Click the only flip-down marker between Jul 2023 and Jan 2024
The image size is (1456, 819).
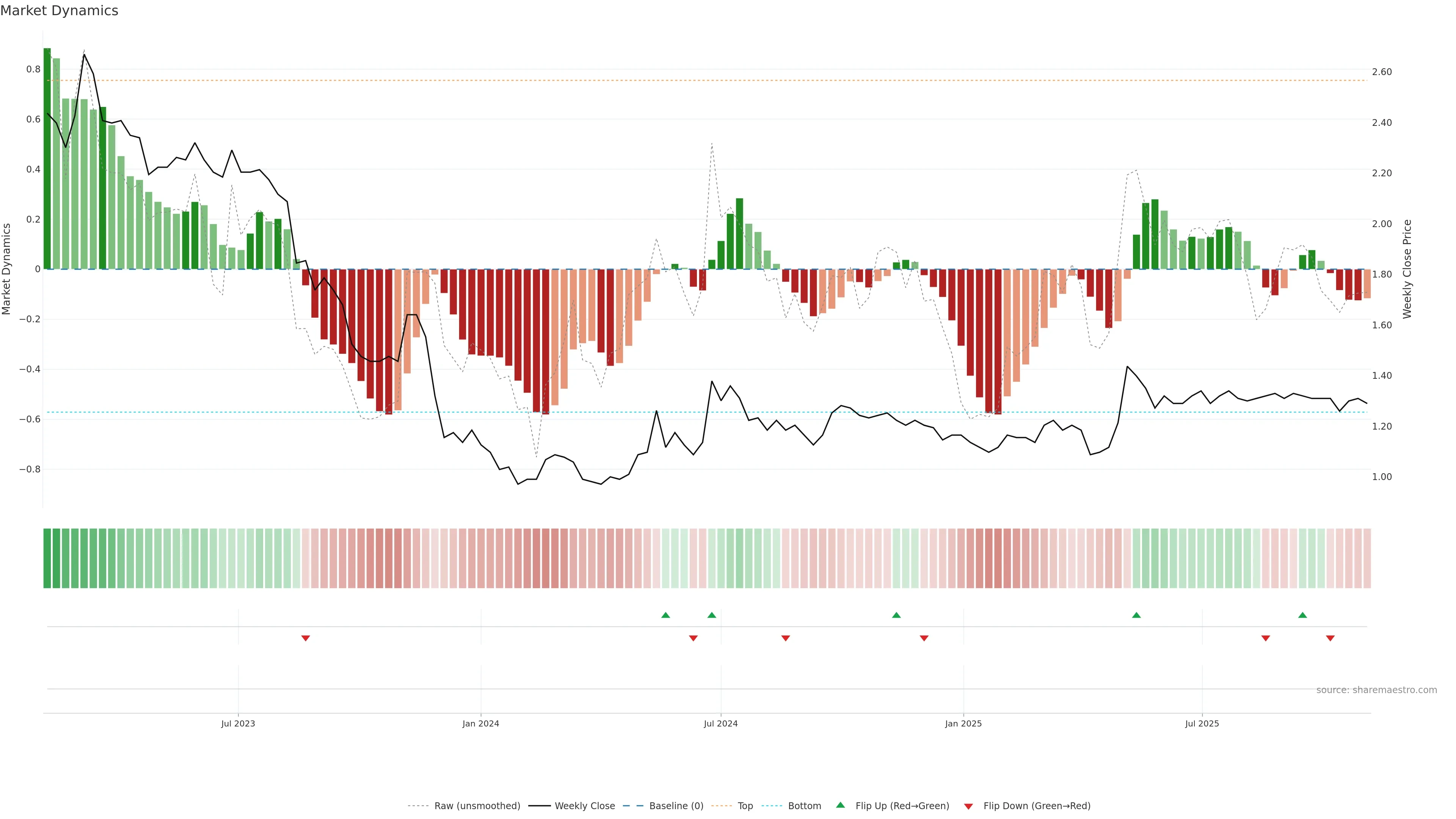pyautogui.click(x=305, y=638)
